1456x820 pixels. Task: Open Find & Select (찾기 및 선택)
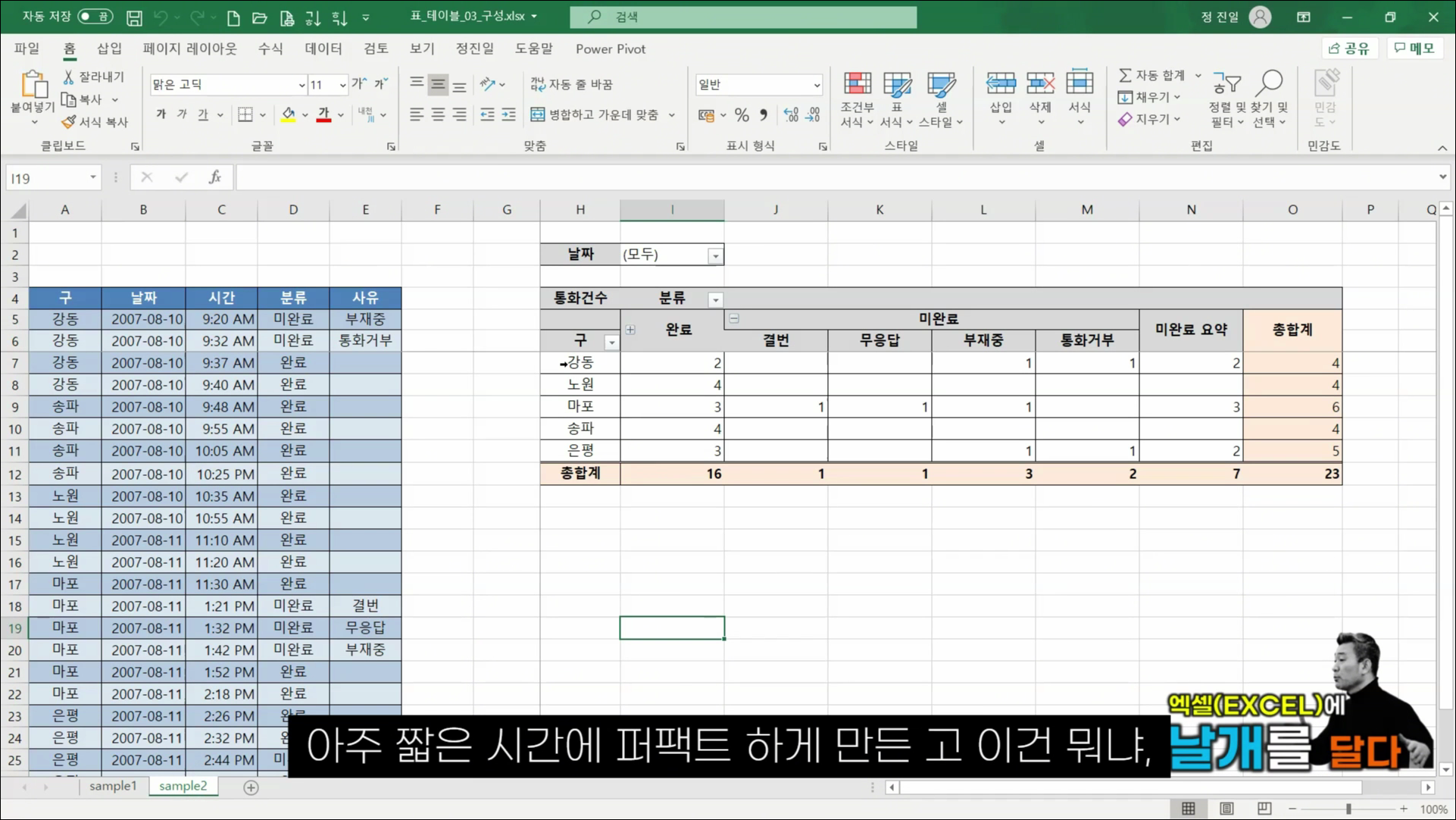(x=1270, y=99)
